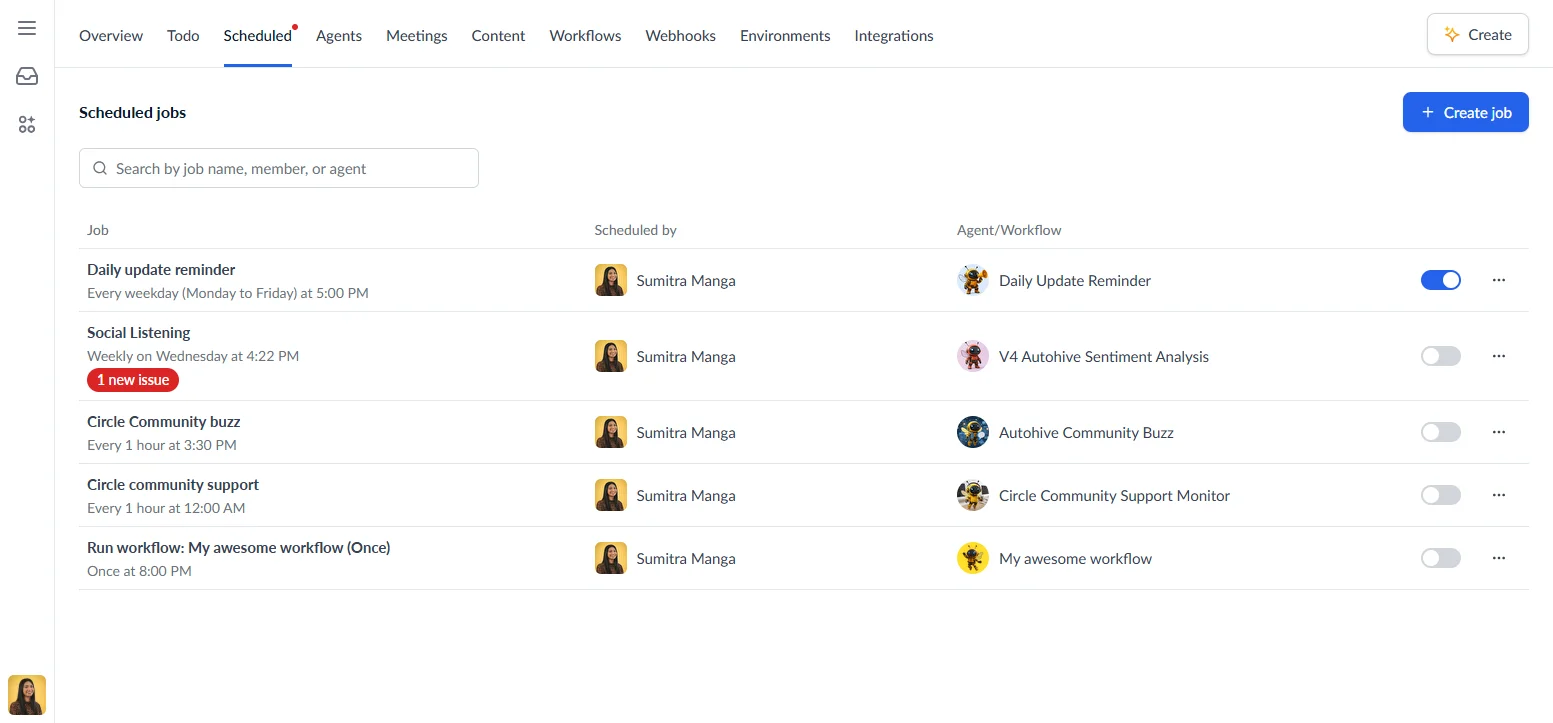Click the V4 Autohive Sentiment Analysis agent avatar
This screenshot has height=723, width=1553.
tap(971, 356)
